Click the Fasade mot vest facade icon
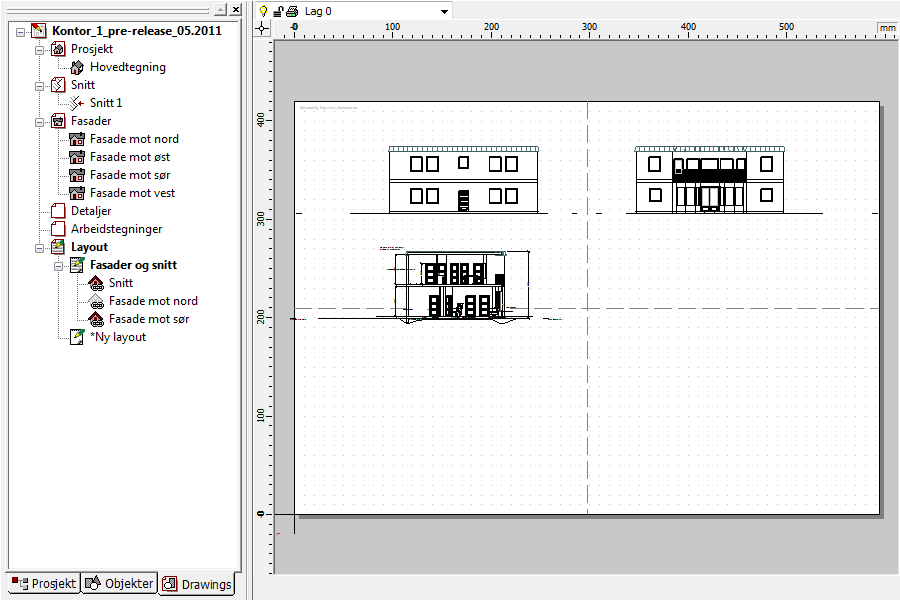The image size is (900, 600). [x=77, y=193]
